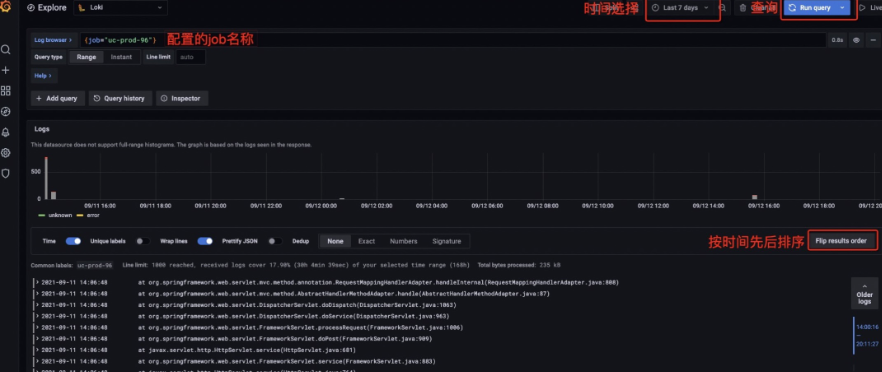
Task: Click the 0.8s query time badge
Action: tap(838, 40)
